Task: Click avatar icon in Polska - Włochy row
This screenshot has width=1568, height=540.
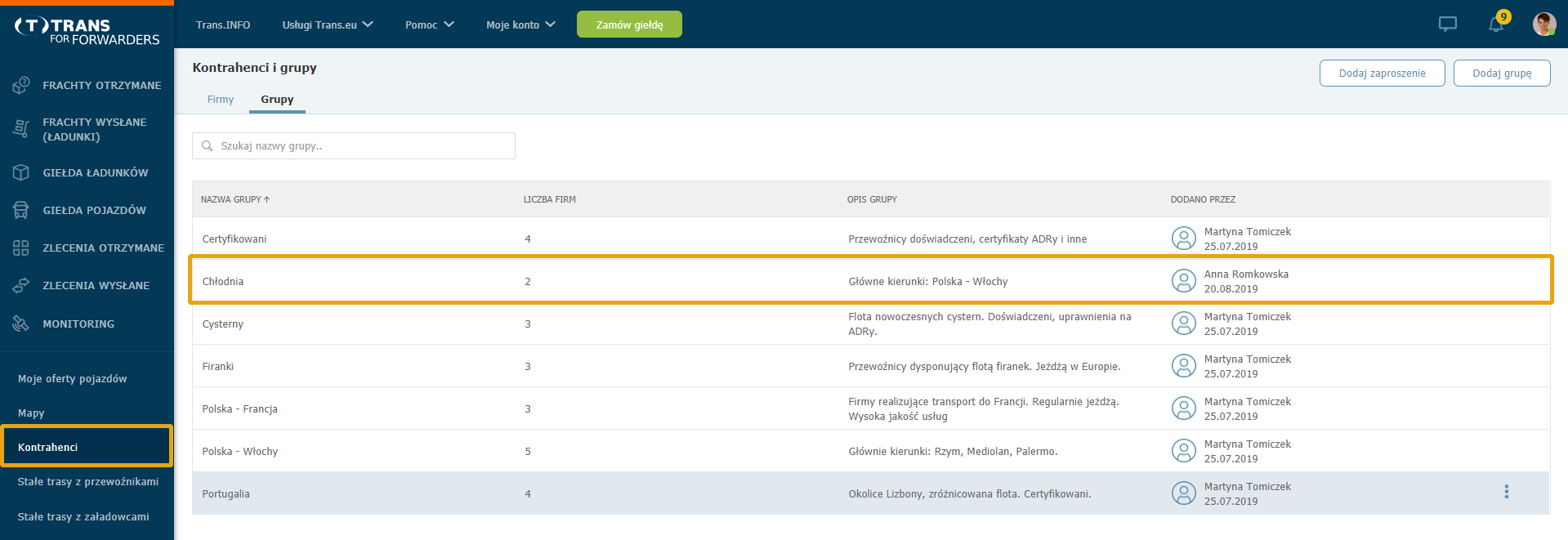Action: (1184, 451)
